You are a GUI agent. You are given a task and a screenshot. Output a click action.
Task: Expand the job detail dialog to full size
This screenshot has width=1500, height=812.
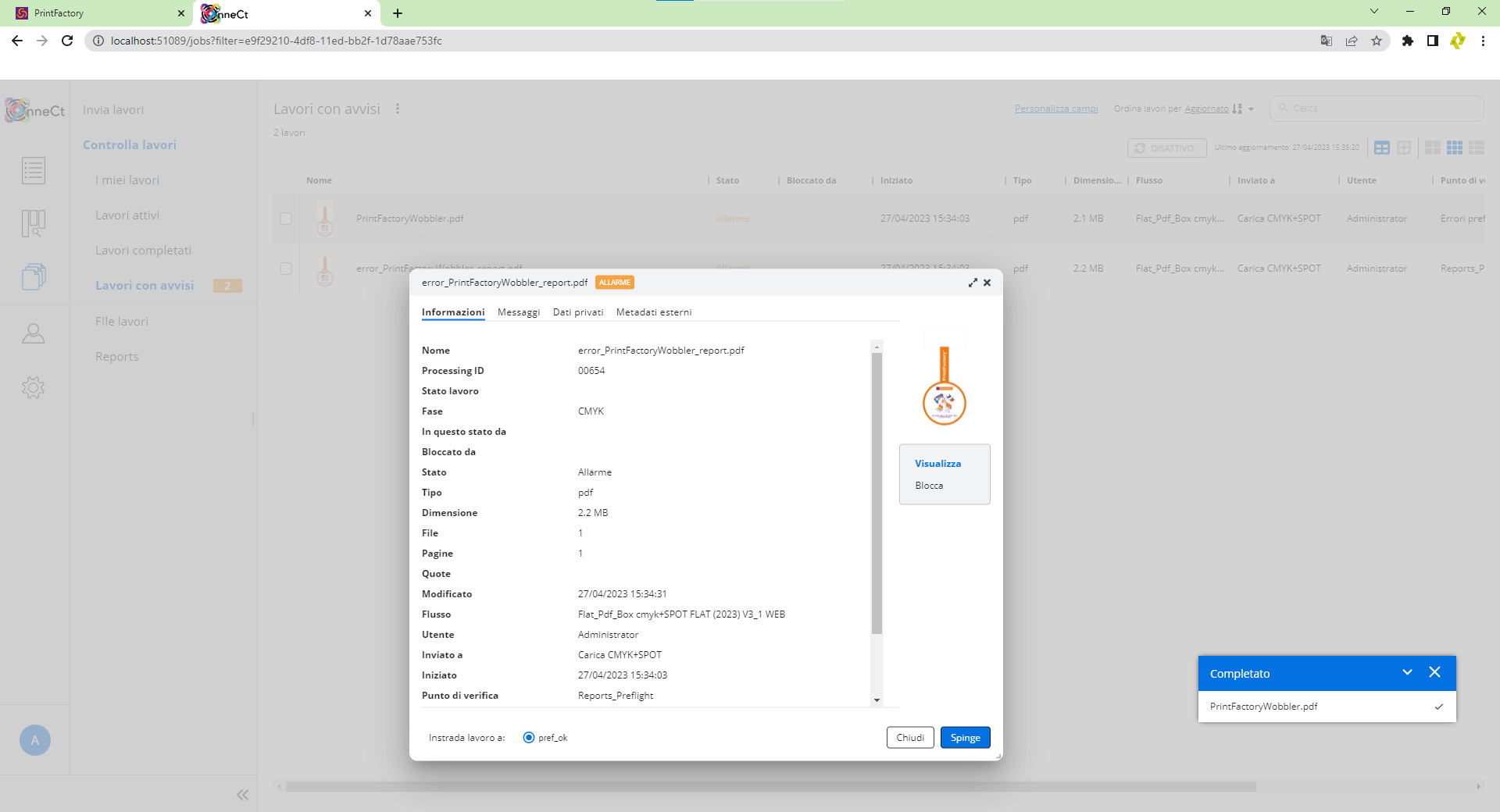973,283
